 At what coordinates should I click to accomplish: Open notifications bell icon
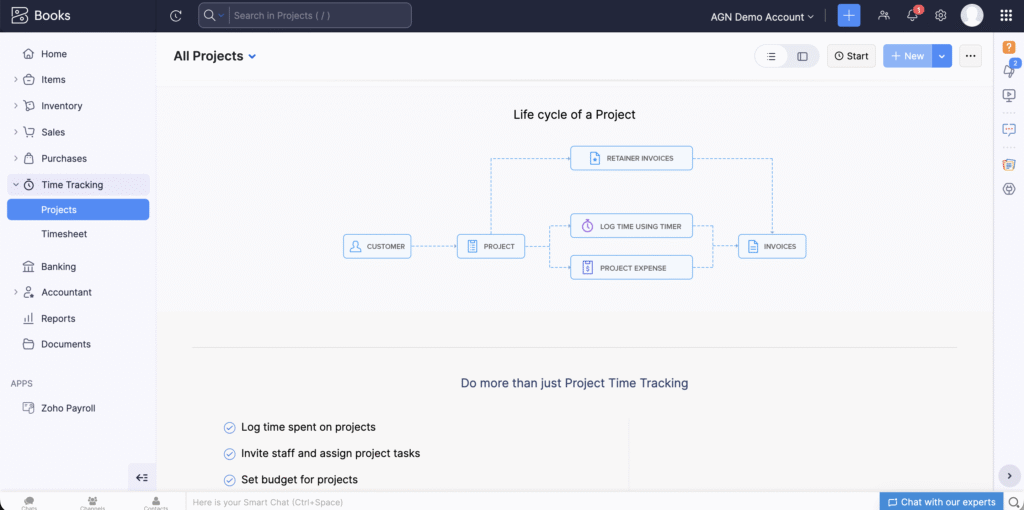coord(913,16)
